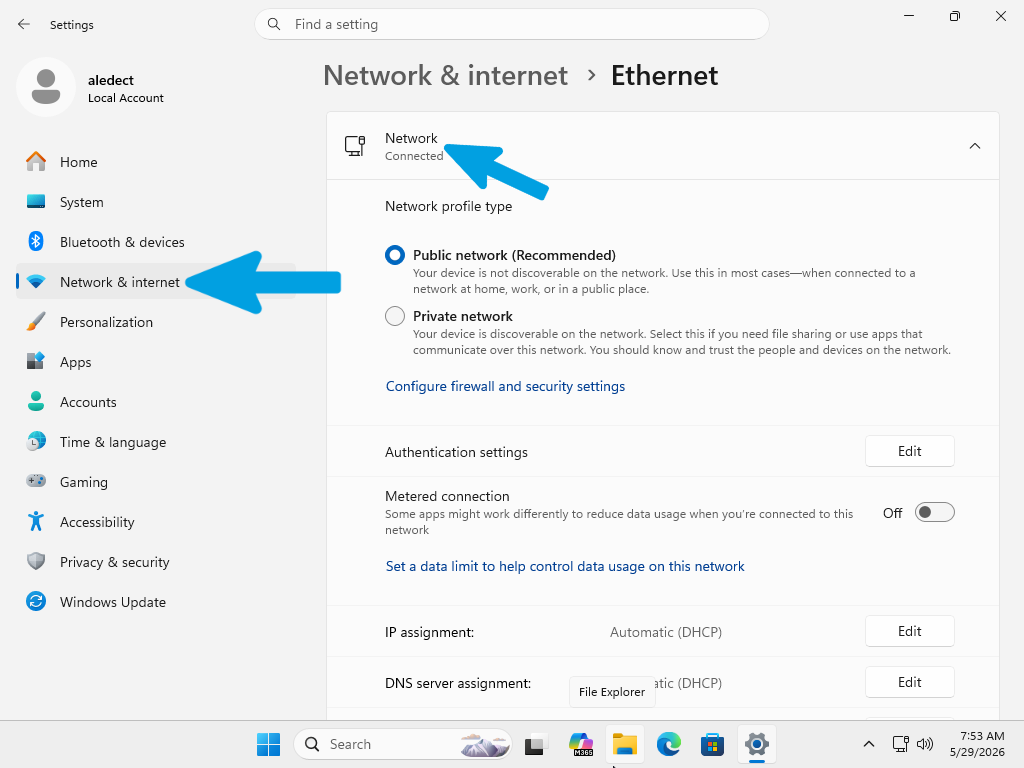Viewport: 1024px width, 768px height.
Task: Click the Gaming controller icon
Action: tap(36, 481)
